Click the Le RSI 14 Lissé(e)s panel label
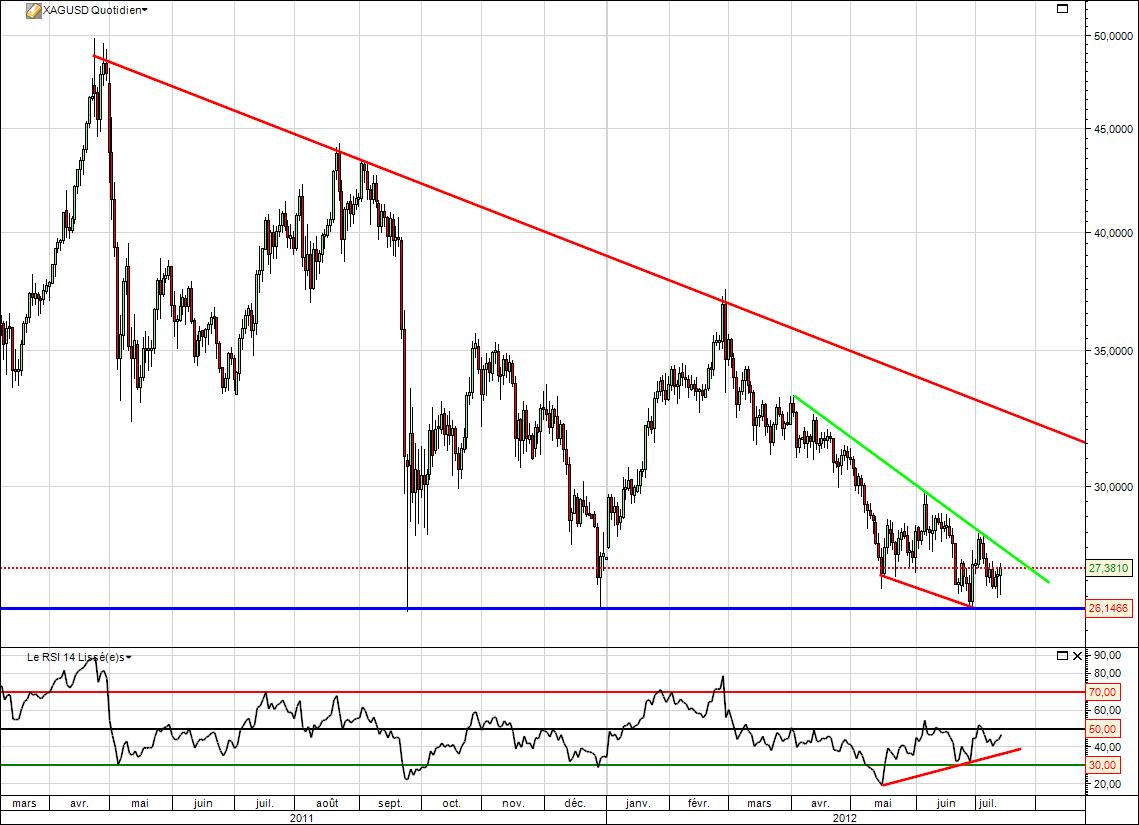The height and width of the screenshot is (825, 1139). [x=75, y=658]
